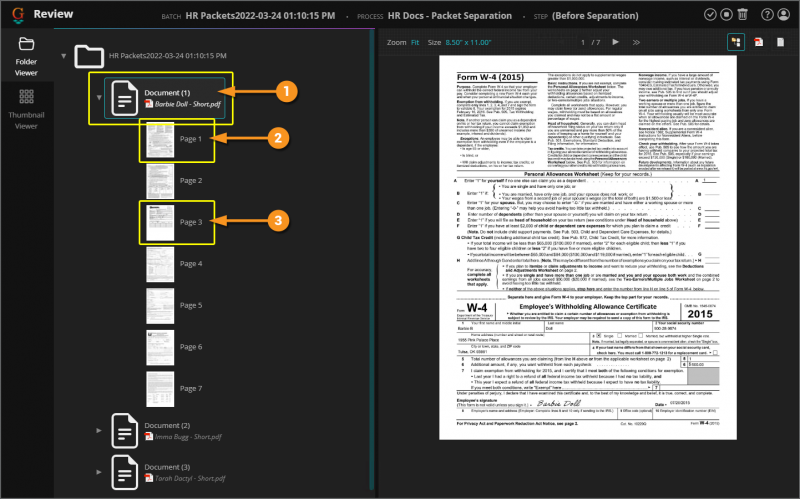Viewport: 800px width, 499px height.
Task: Go to next page with play arrow
Action: click(x=615, y=42)
